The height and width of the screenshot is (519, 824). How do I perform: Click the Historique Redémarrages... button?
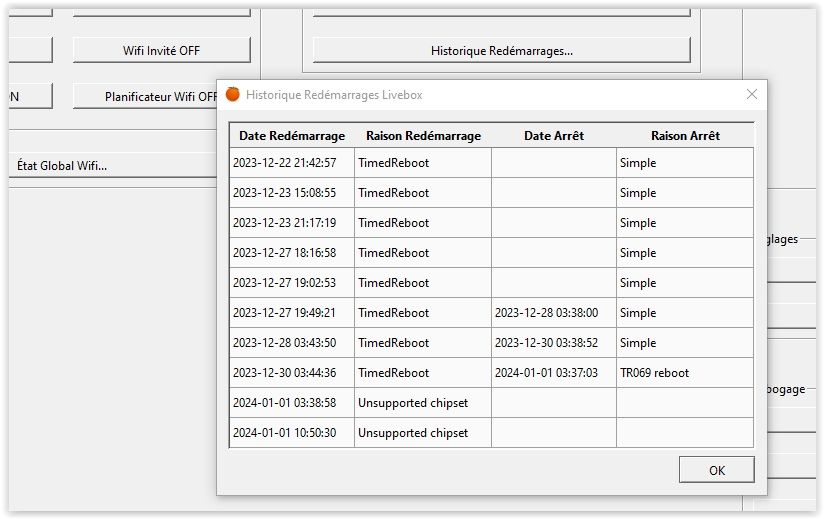click(x=501, y=50)
